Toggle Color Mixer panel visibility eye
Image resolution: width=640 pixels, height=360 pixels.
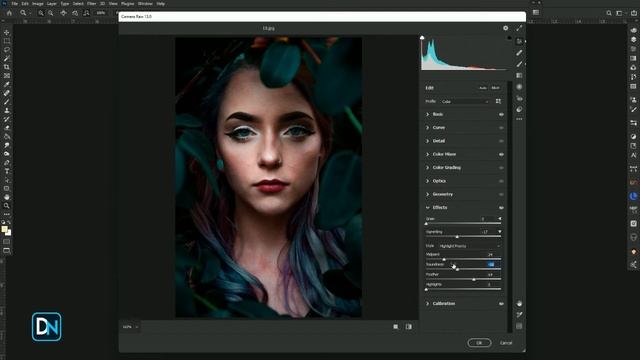(x=501, y=155)
